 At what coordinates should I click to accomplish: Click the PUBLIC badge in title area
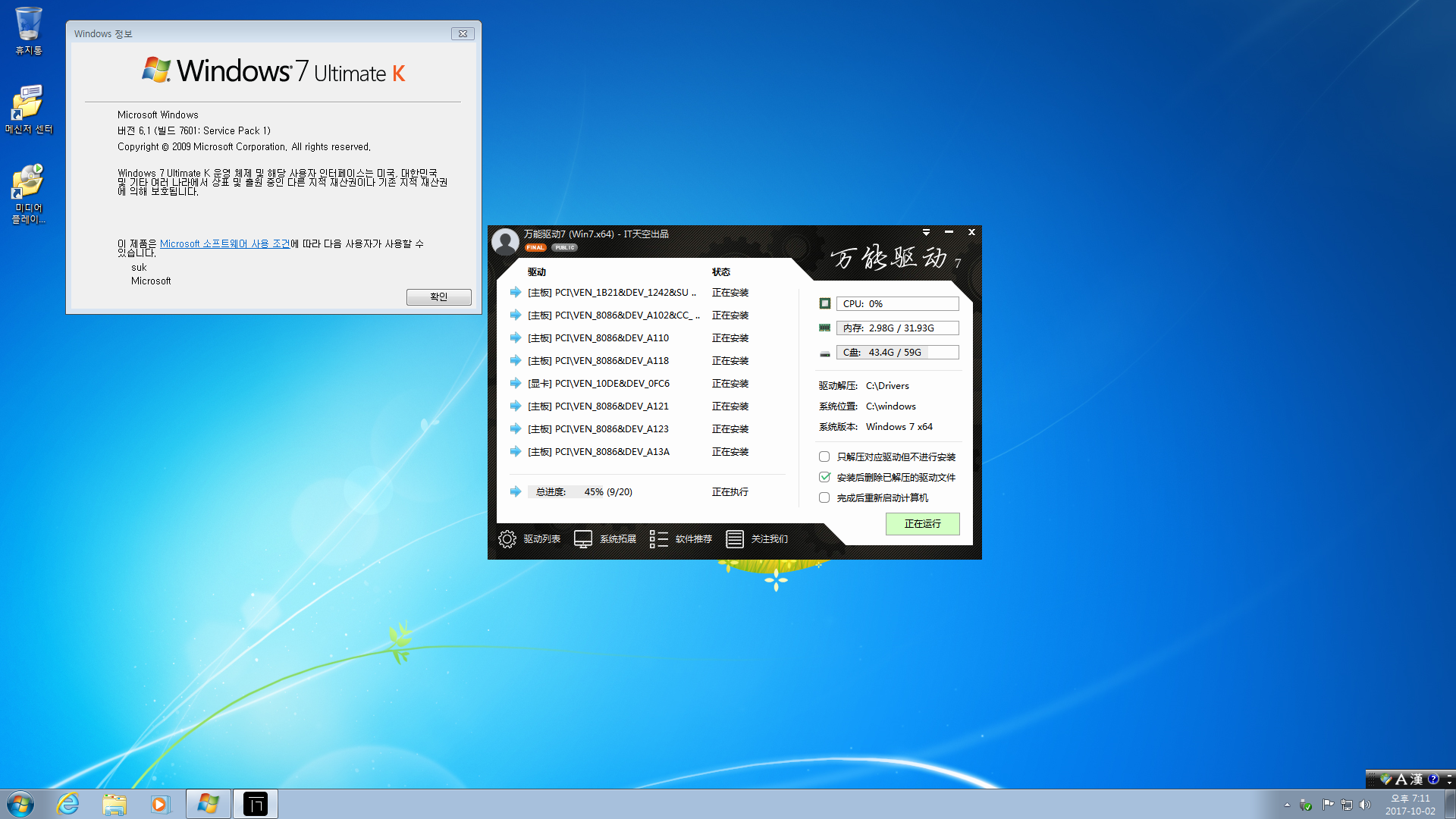[x=564, y=248]
